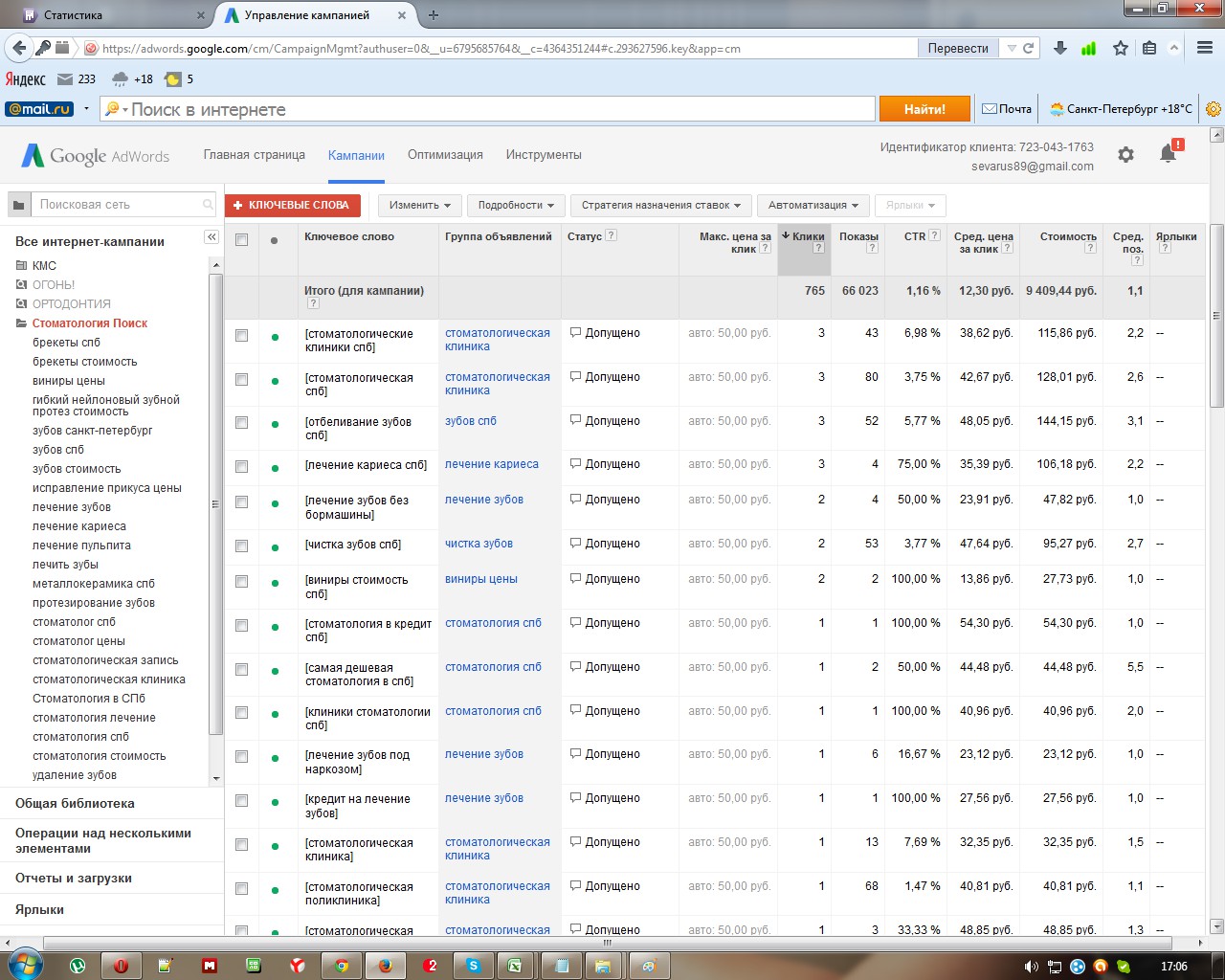The image size is (1225, 980).
Task: Select the checkbox for [лечение кариеса спб]
Action: (241, 466)
